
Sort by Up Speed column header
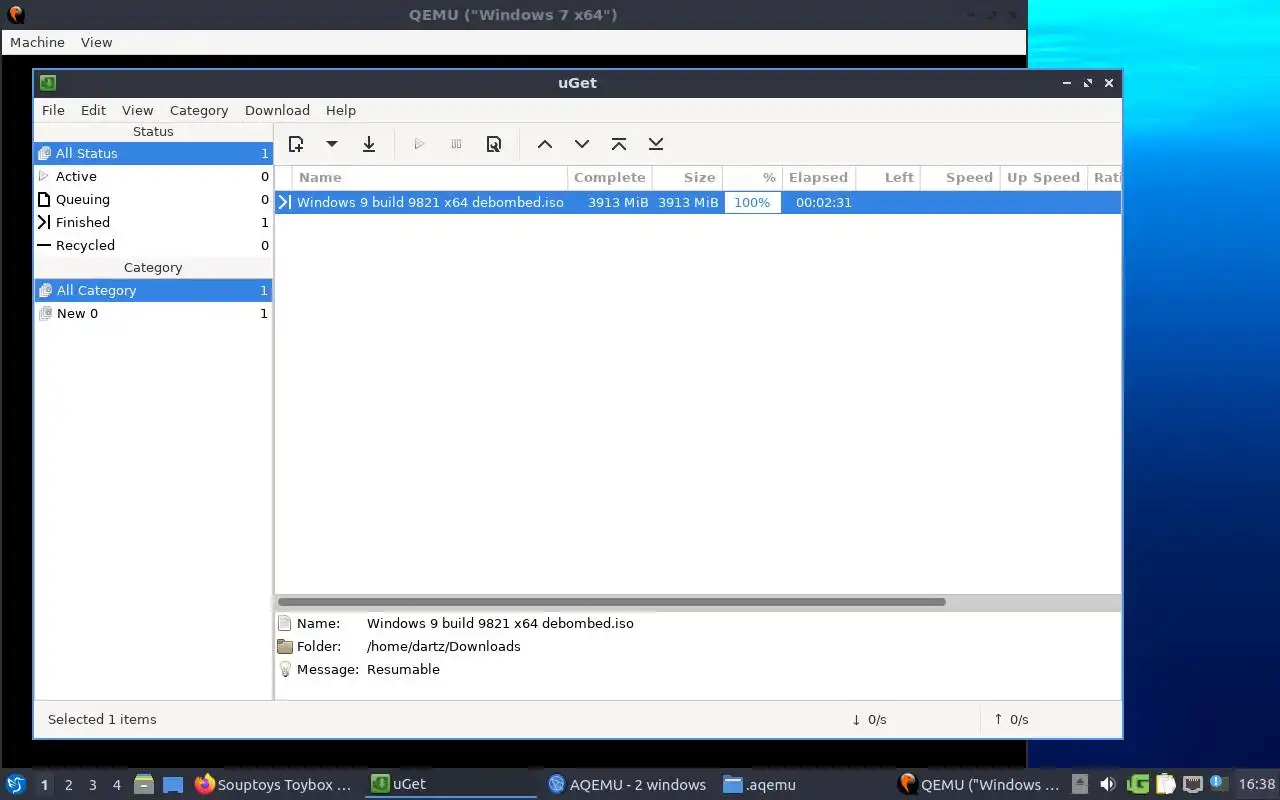pyautogui.click(x=1043, y=177)
